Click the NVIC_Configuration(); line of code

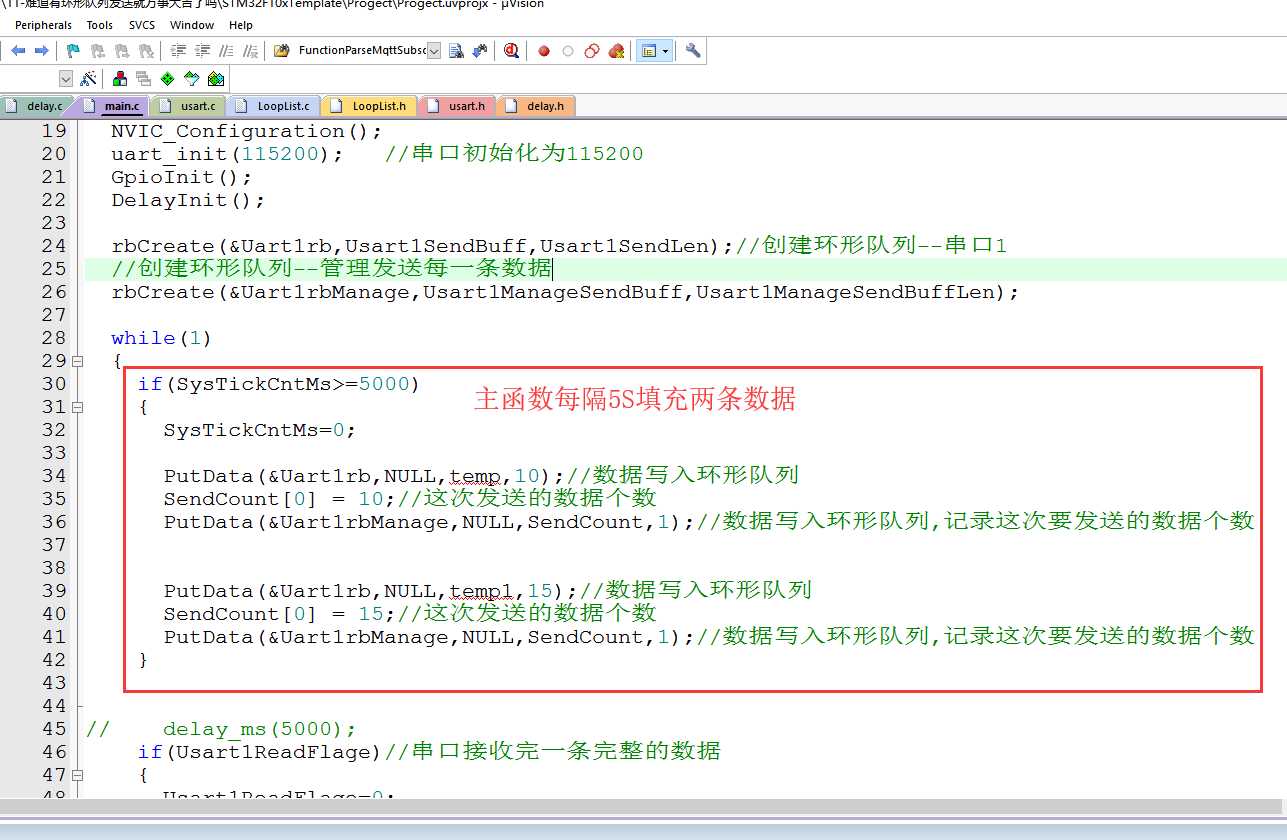click(x=247, y=131)
